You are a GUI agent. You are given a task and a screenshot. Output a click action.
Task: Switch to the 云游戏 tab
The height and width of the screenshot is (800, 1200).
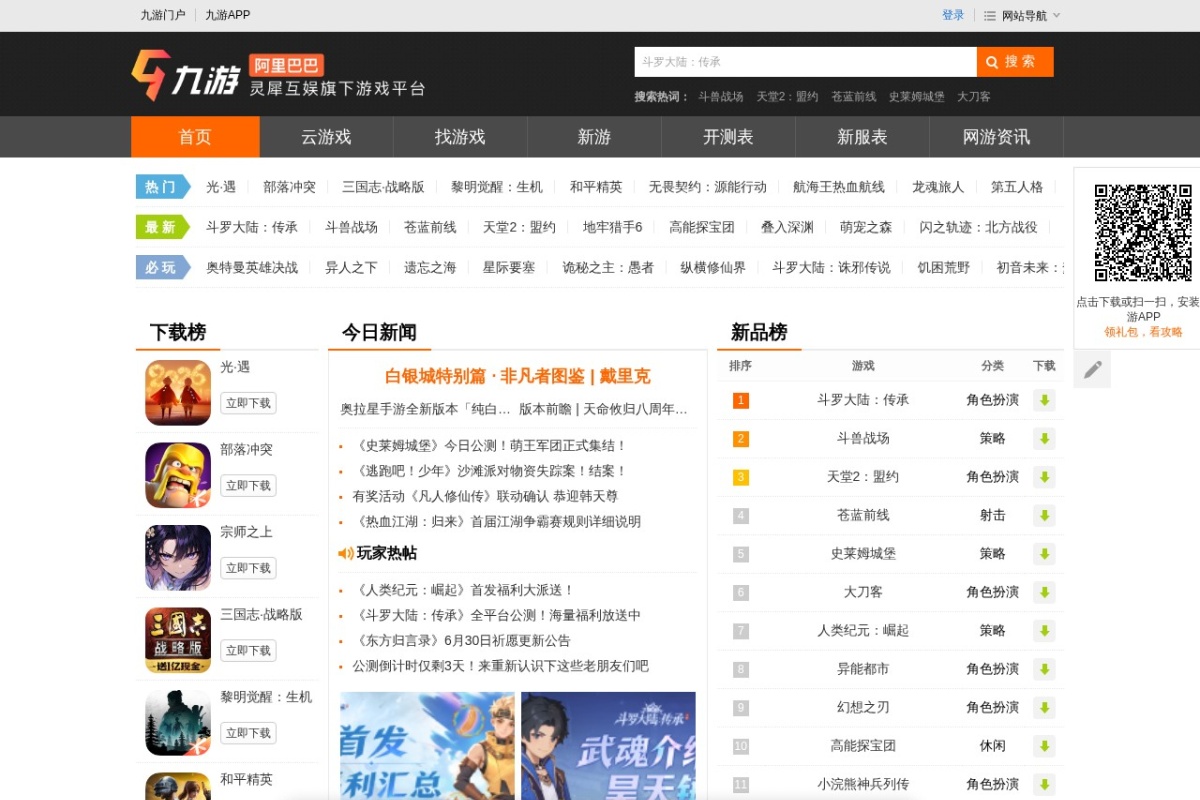point(326,137)
